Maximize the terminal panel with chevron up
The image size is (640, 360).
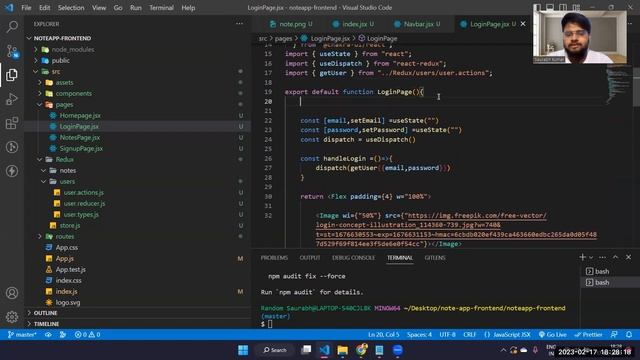click(616, 257)
